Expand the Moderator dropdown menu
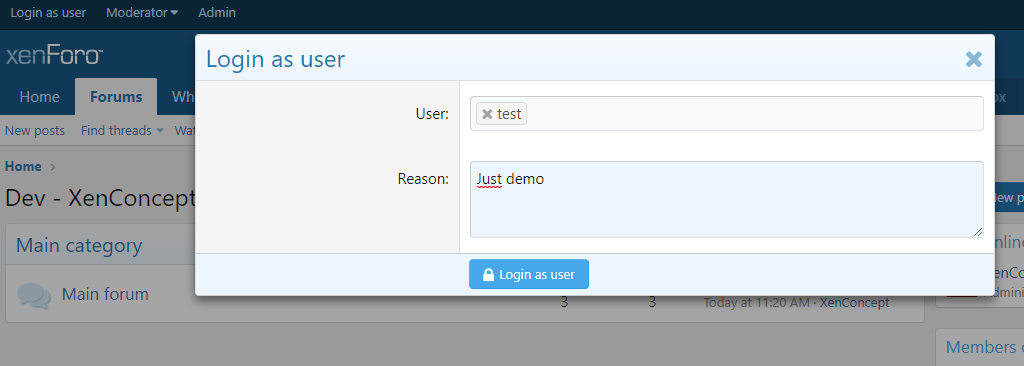This screenshot has width=1024, height=366. tap(142, 12)
